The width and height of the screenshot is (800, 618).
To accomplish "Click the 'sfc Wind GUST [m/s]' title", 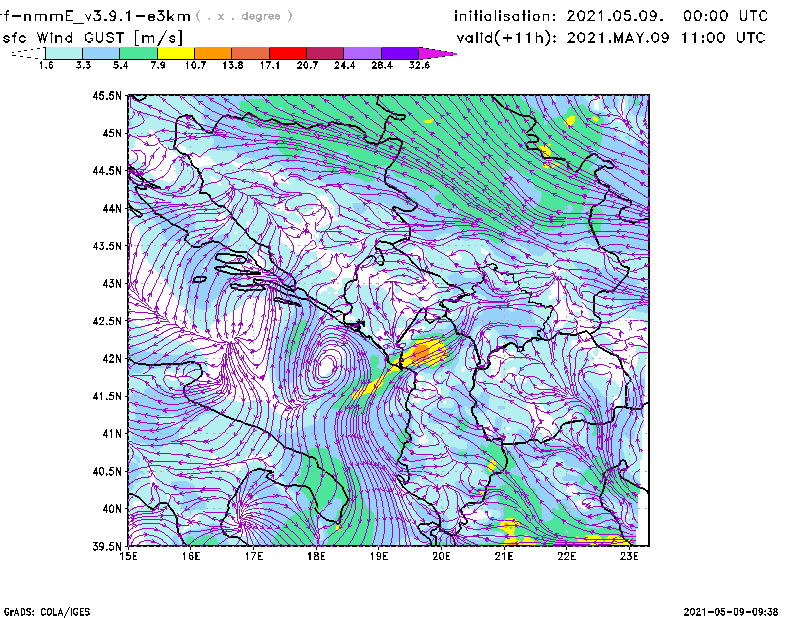I will coord(92,38).
